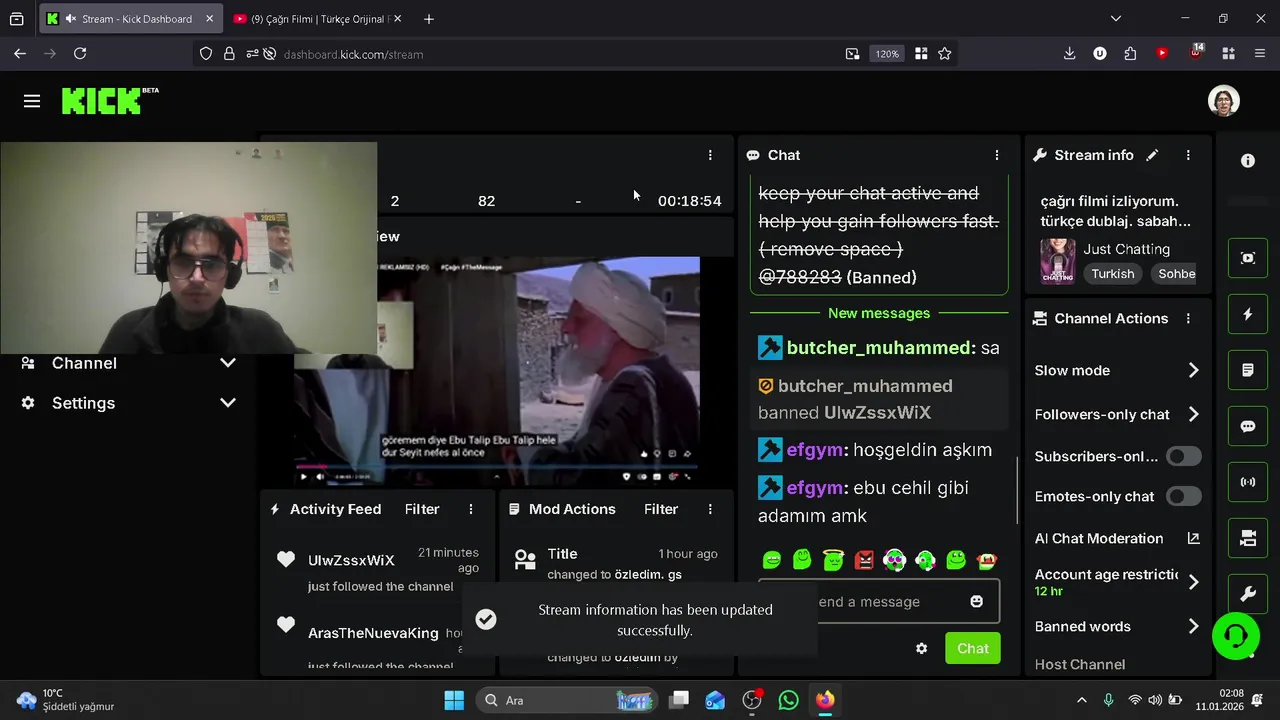This screenshot has height=720, width=1280.
Task: Click the lightning bolt activity icon in right sidebar
Action: point(1248,314)
